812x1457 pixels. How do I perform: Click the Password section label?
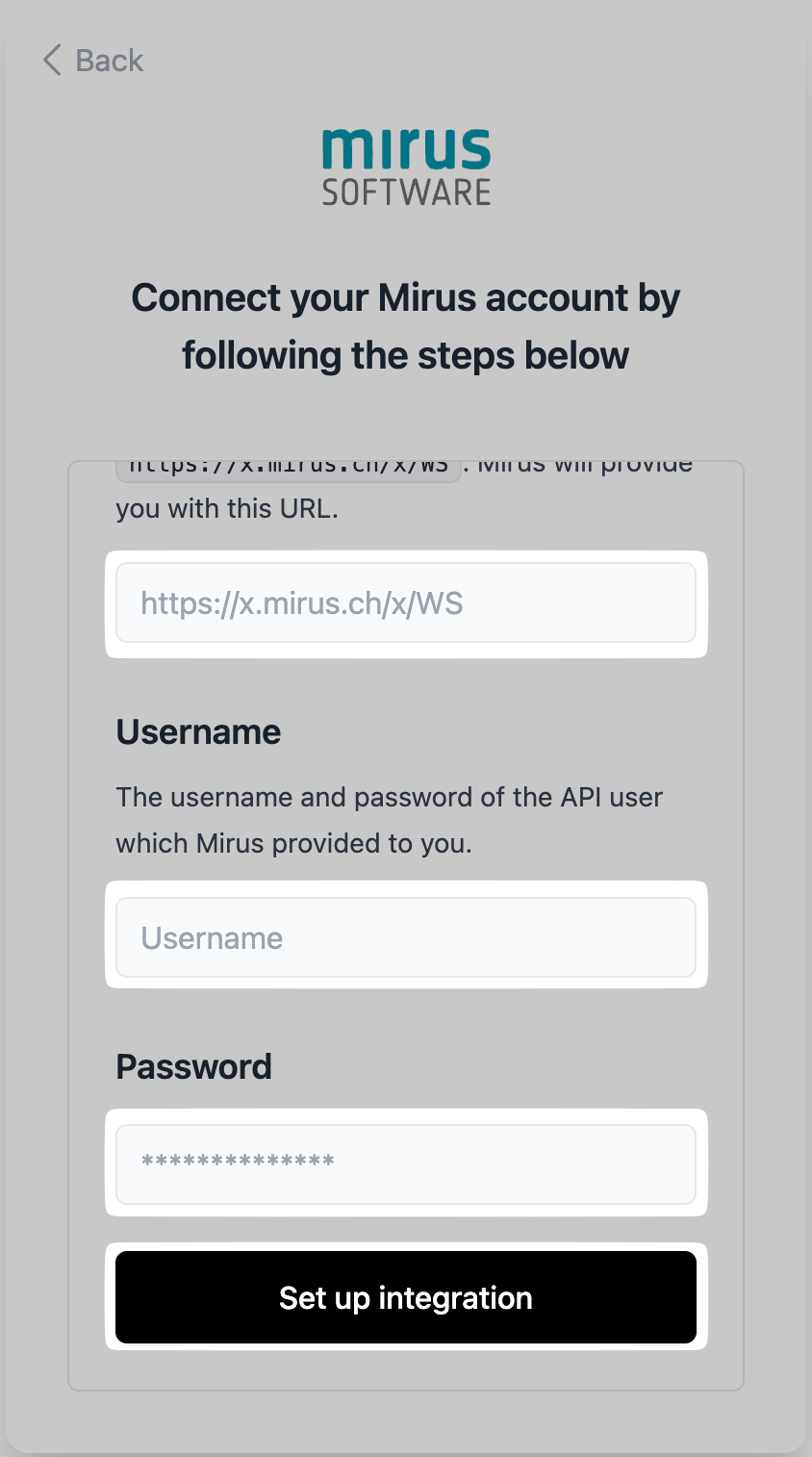(x=193, y=1067)
